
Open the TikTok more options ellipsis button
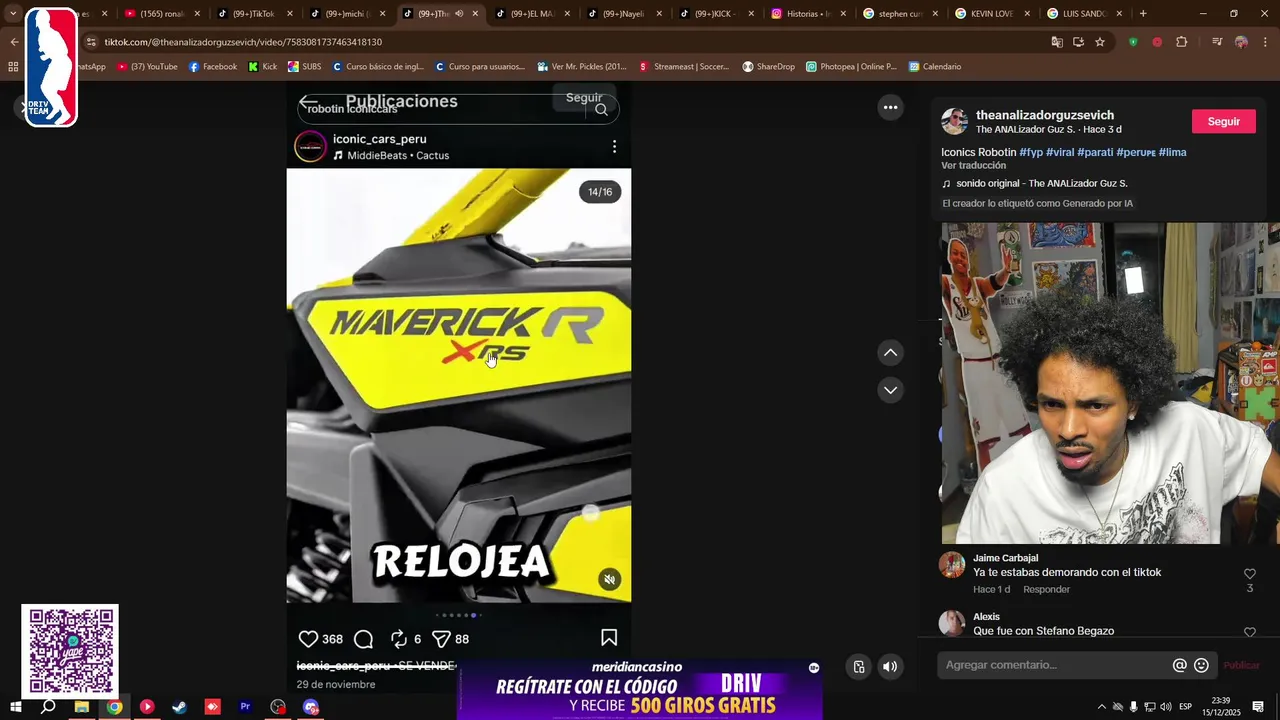click(x=890, y=107)
